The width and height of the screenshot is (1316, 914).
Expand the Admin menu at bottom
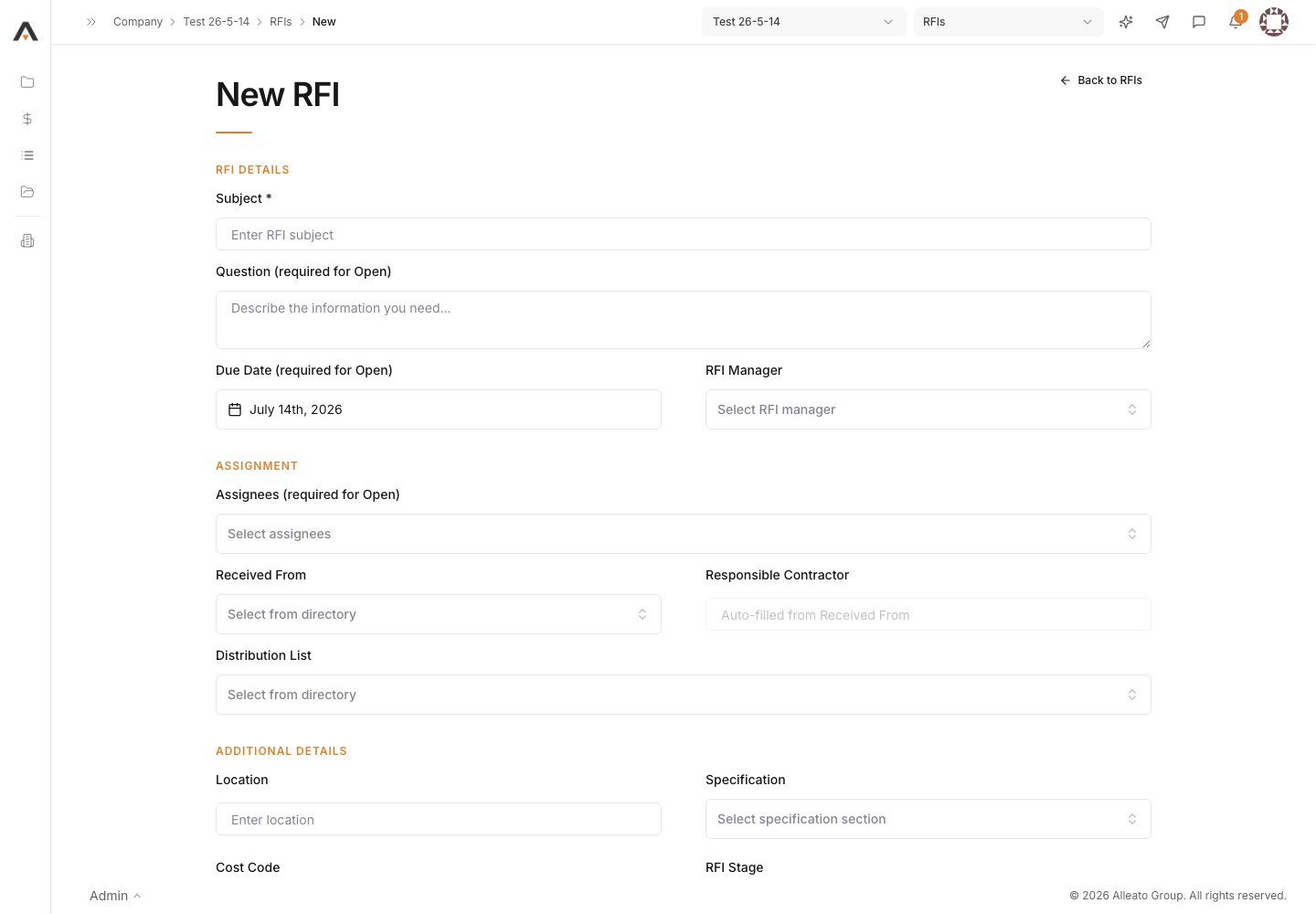115,896
